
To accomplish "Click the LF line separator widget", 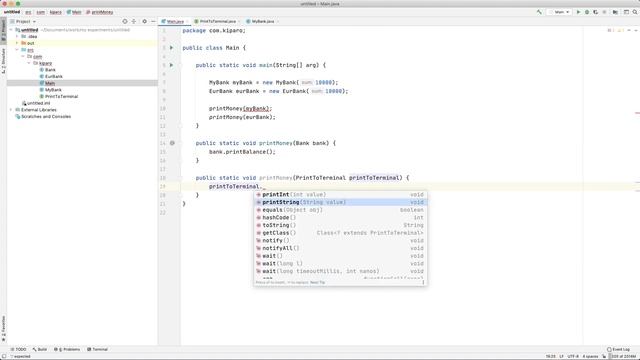I will [x=561, y=356].
